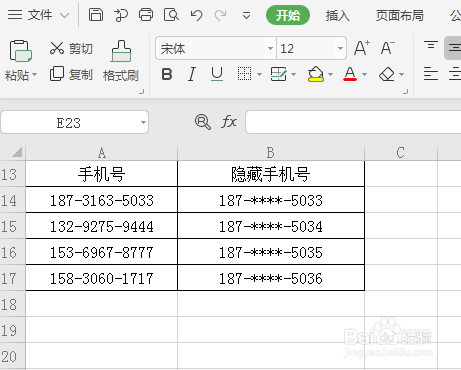Expand the arrow beside 文件
The image size is (461, 370).
click(64, 15)
